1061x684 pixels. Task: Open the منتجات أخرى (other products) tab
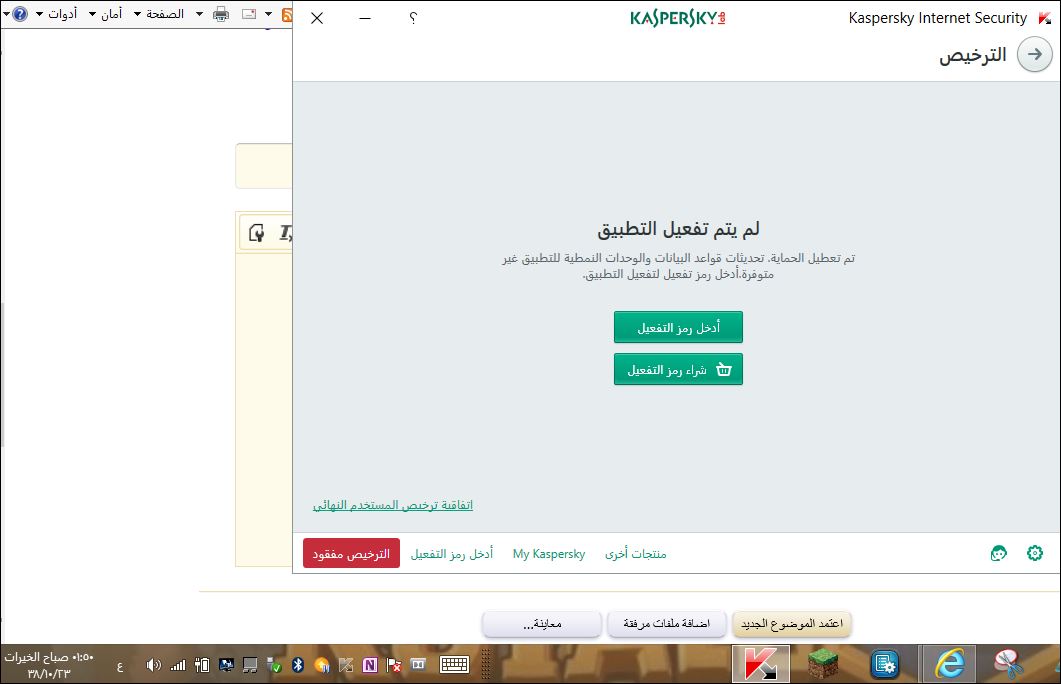(635, 554)
